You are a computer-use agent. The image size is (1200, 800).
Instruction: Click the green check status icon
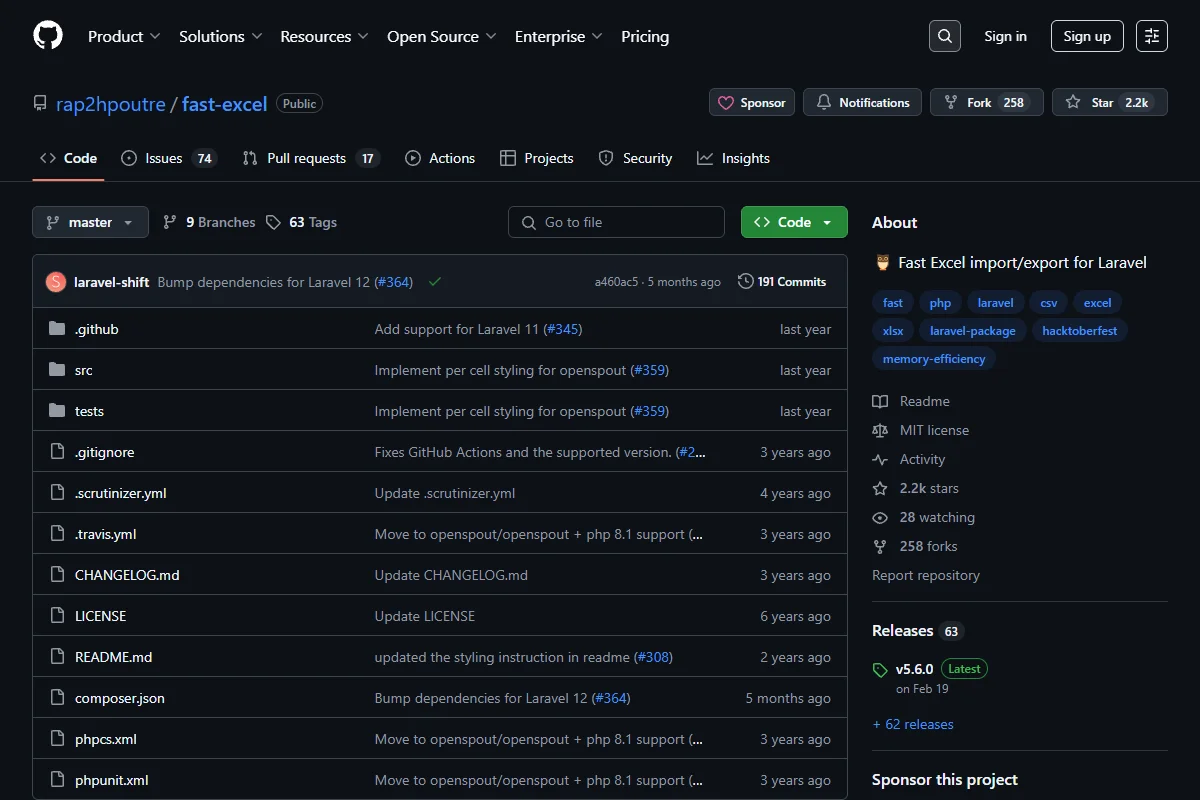coord(434,282)
